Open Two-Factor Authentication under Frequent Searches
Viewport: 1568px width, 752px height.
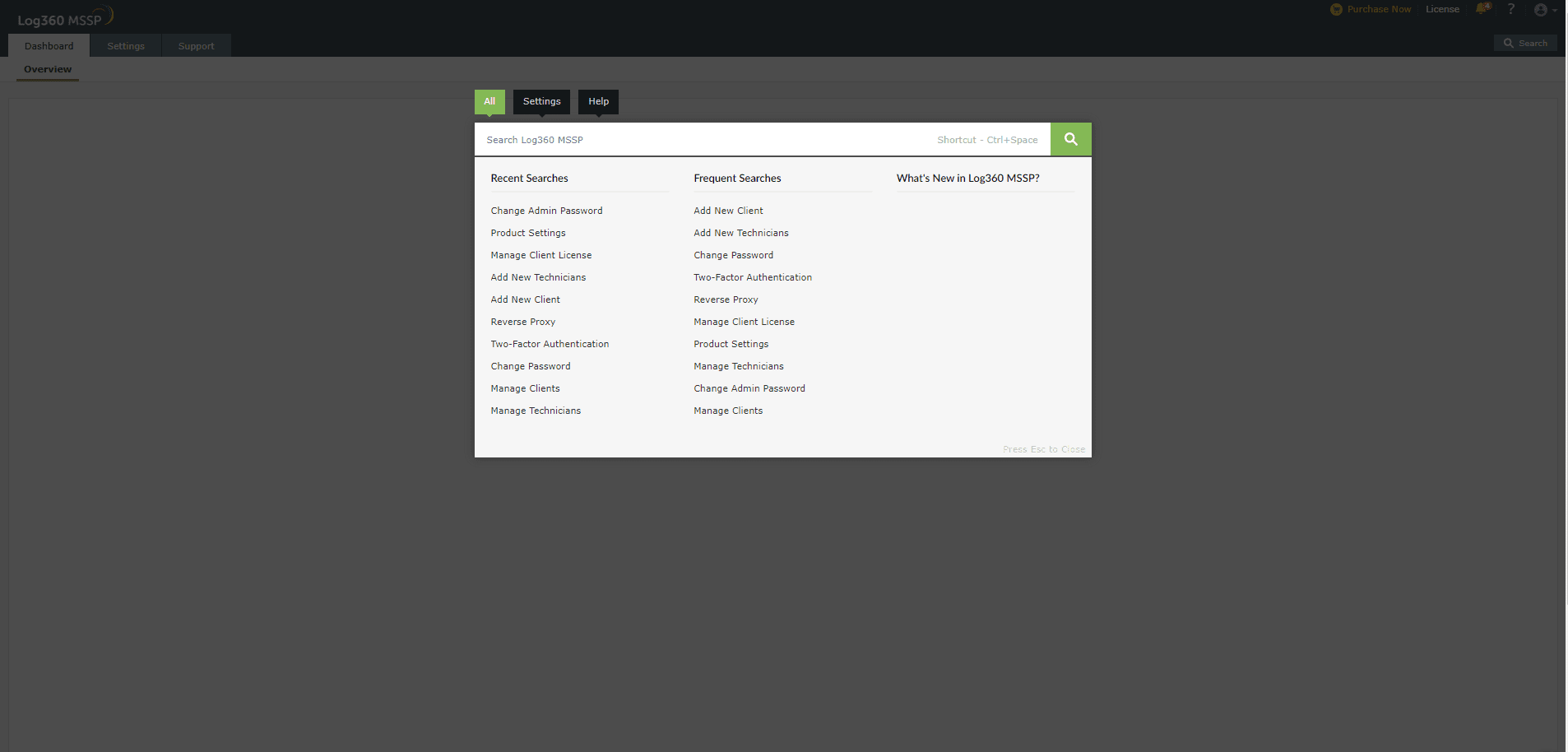click(753, 277)
